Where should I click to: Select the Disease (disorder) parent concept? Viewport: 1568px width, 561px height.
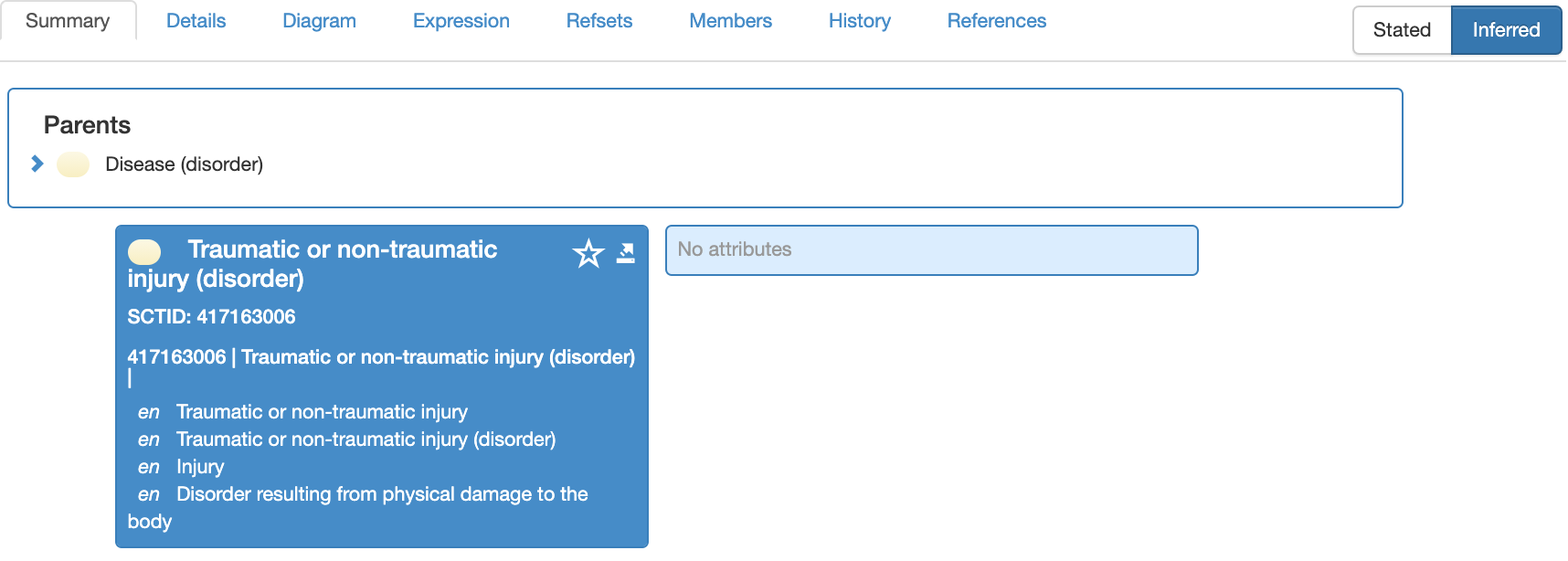[184, 164]
